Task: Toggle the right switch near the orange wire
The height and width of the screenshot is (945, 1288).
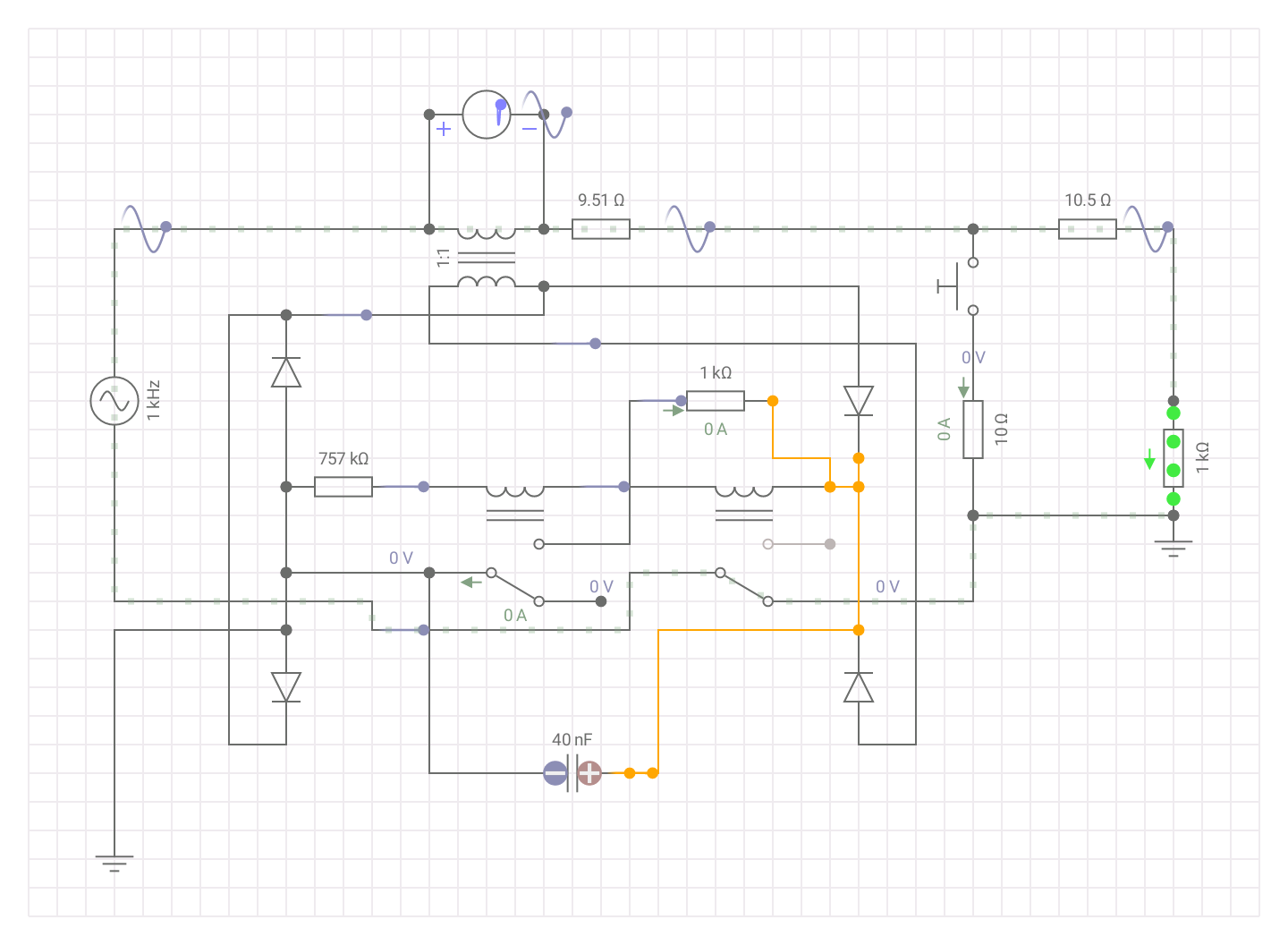Action: [744, 586]
